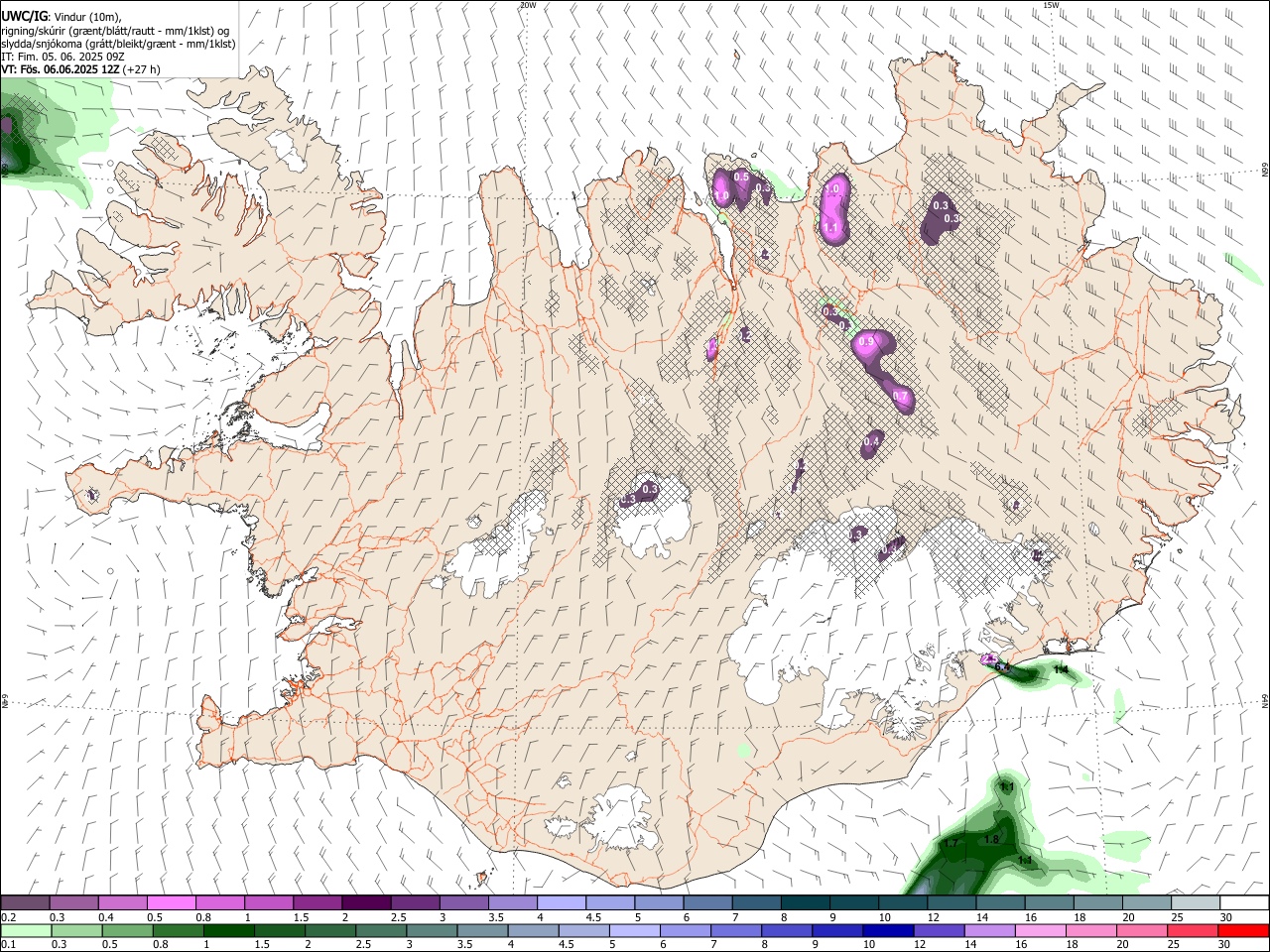Click the 0.2 label on the upper legend
Image resolution: width=1270 pixels, height=952 pixels.
8,917
